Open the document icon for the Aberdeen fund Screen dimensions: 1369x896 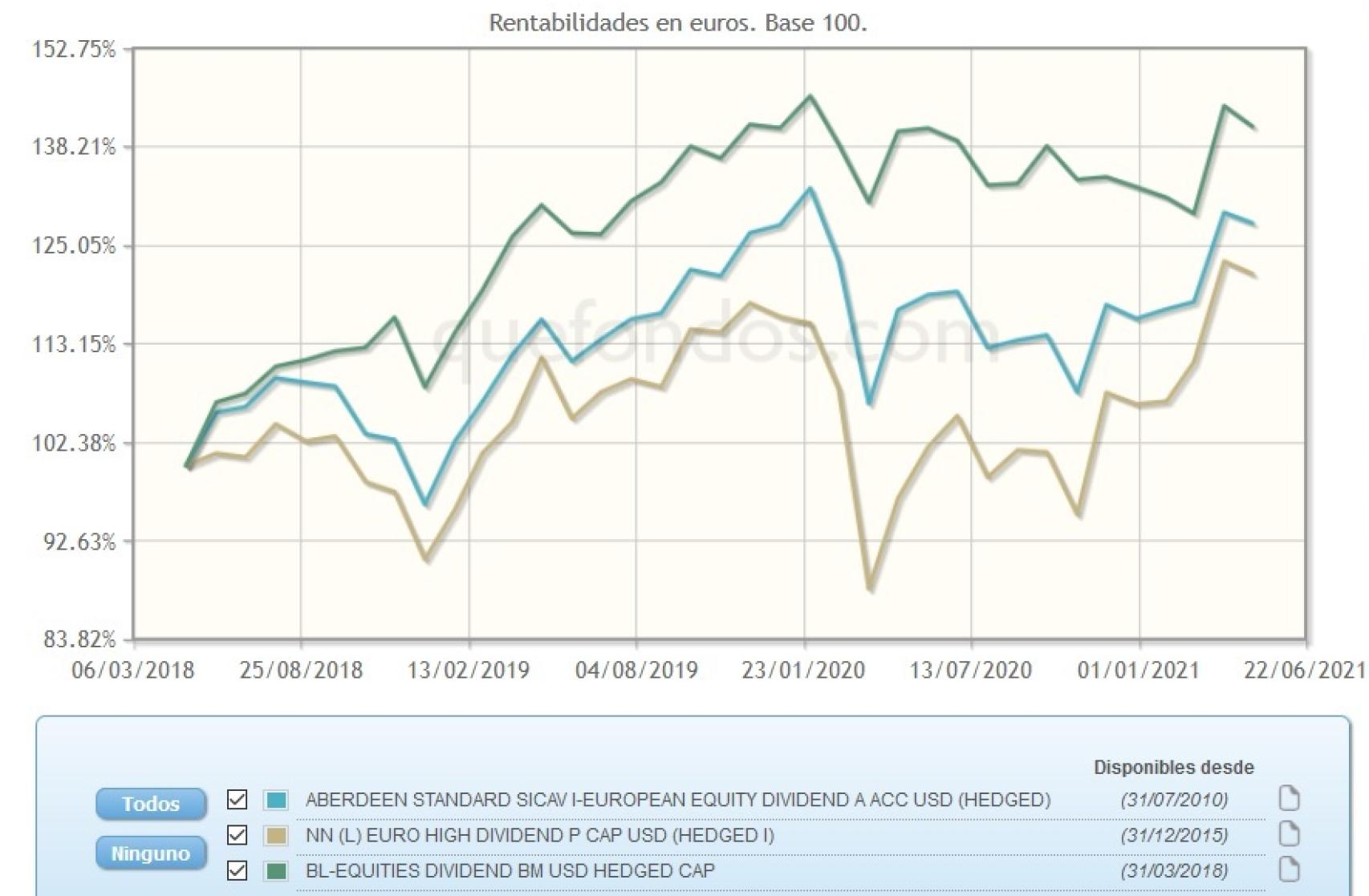1291,800
